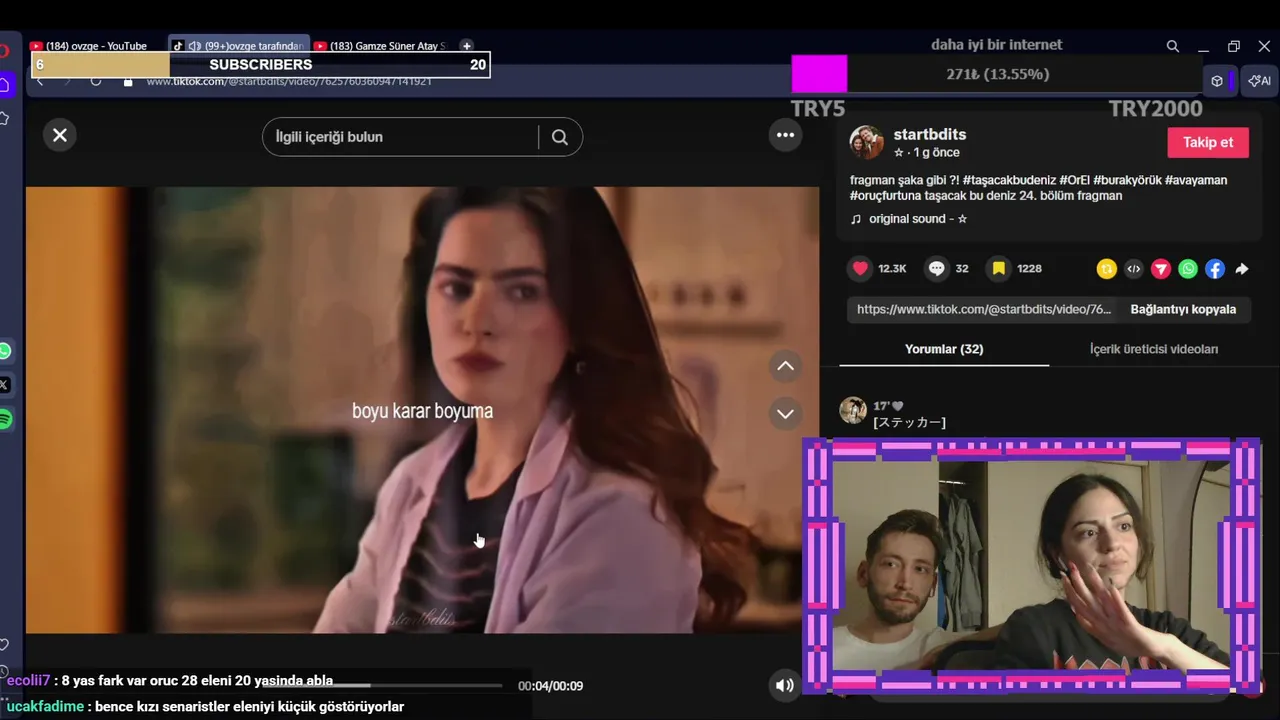This screenshot has width=1280, height=720.
Task: Click startbdits profile avatar
Action: [x=866, y=142]
